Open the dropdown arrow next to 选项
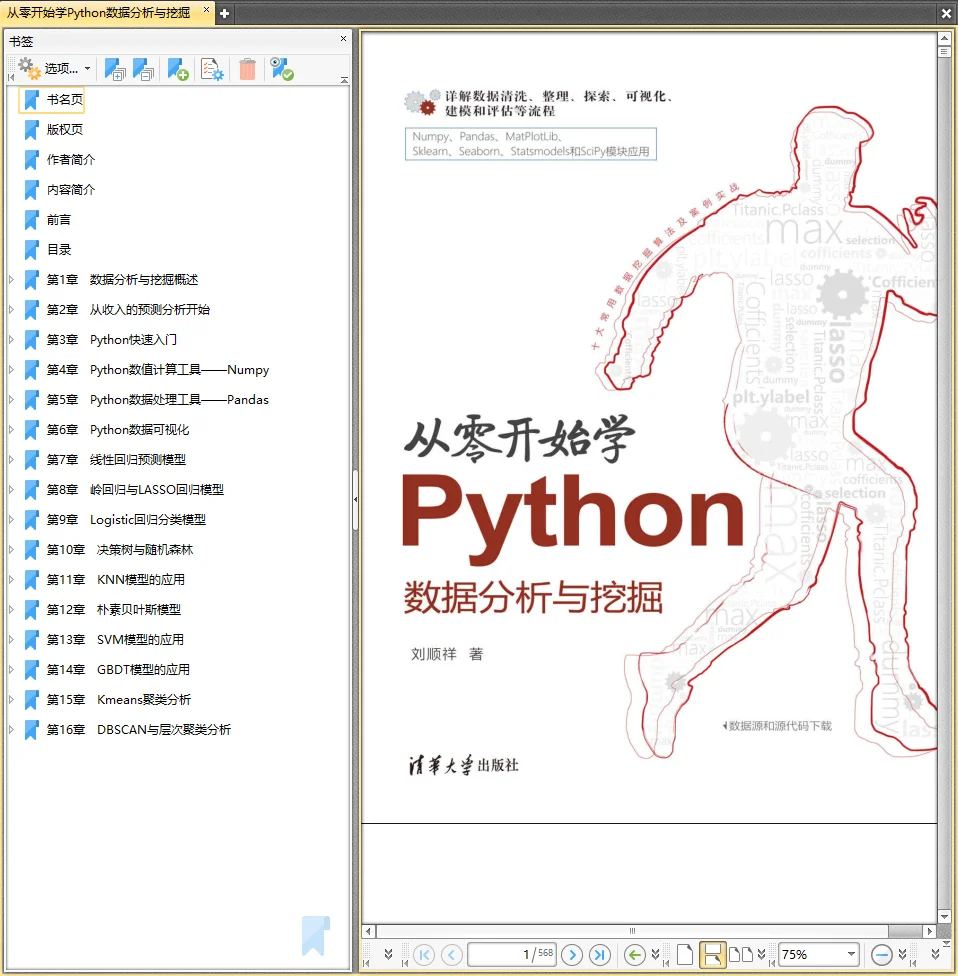This screenshot has height=976, width=958. 87,68
